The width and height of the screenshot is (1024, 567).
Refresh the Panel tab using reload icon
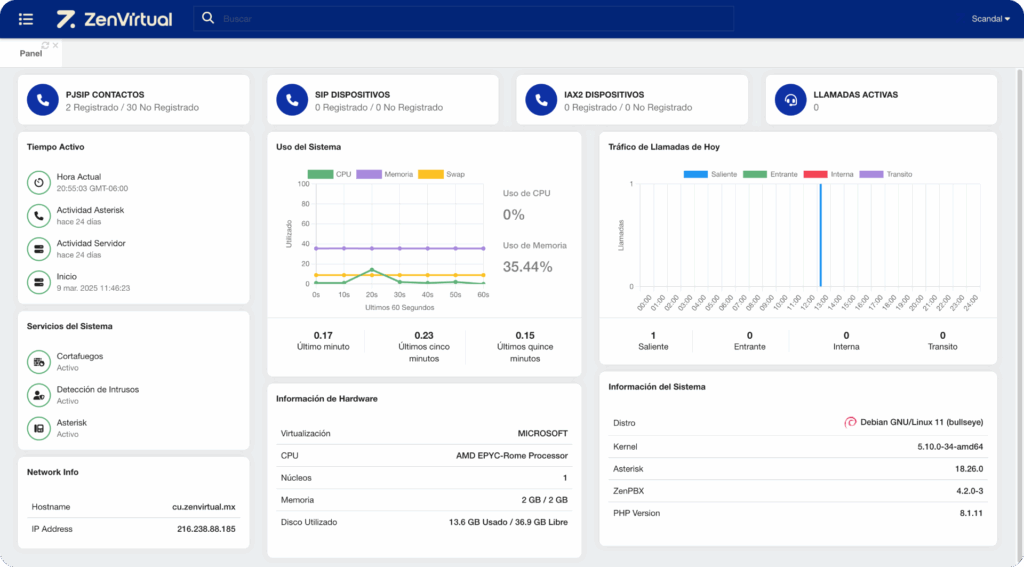coord(46,45)
